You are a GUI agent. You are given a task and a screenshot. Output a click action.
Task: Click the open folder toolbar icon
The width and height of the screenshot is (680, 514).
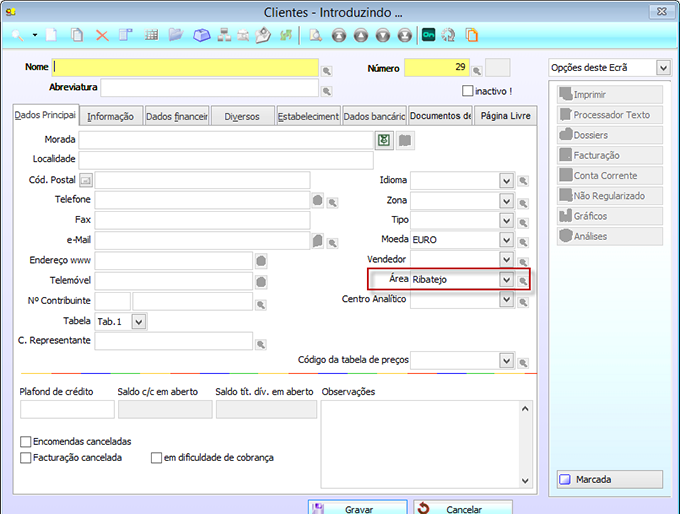pyautogui.click(x=176, y=34)
